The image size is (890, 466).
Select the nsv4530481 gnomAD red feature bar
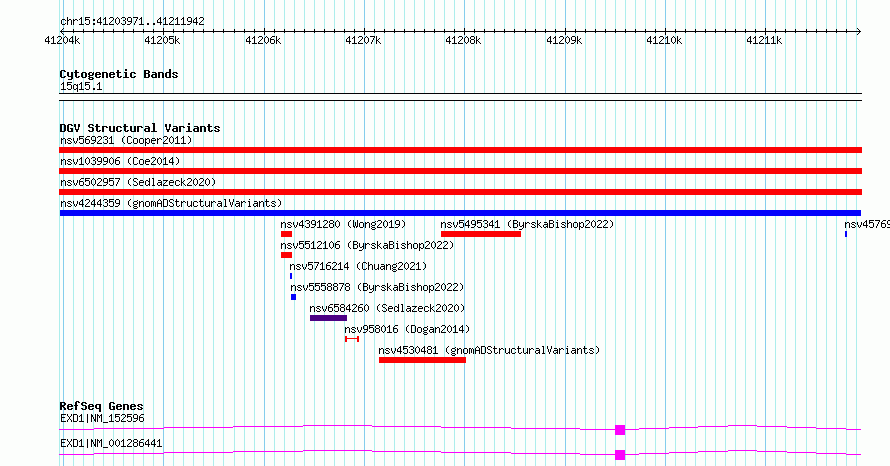(422, 360)
